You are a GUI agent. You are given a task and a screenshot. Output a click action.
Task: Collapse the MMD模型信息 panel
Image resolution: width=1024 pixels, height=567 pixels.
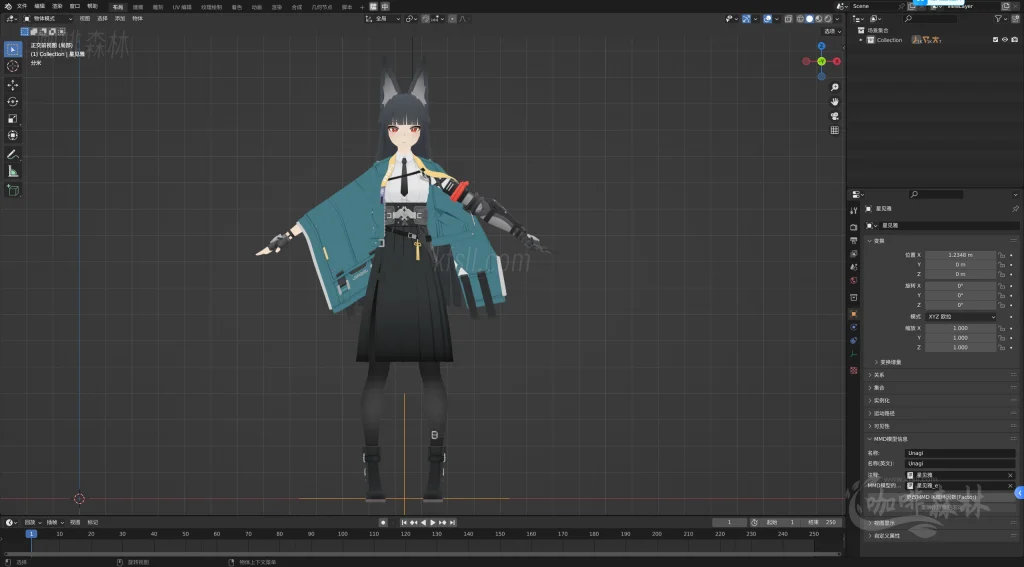[889, 439]
